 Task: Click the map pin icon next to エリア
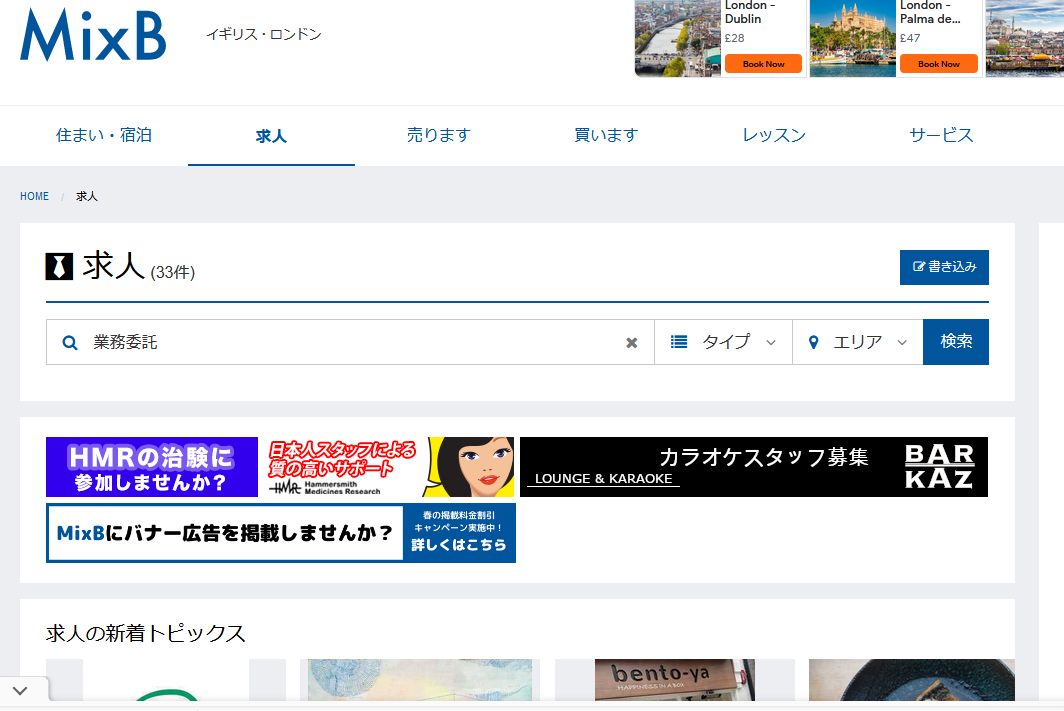tap(814, 342)
